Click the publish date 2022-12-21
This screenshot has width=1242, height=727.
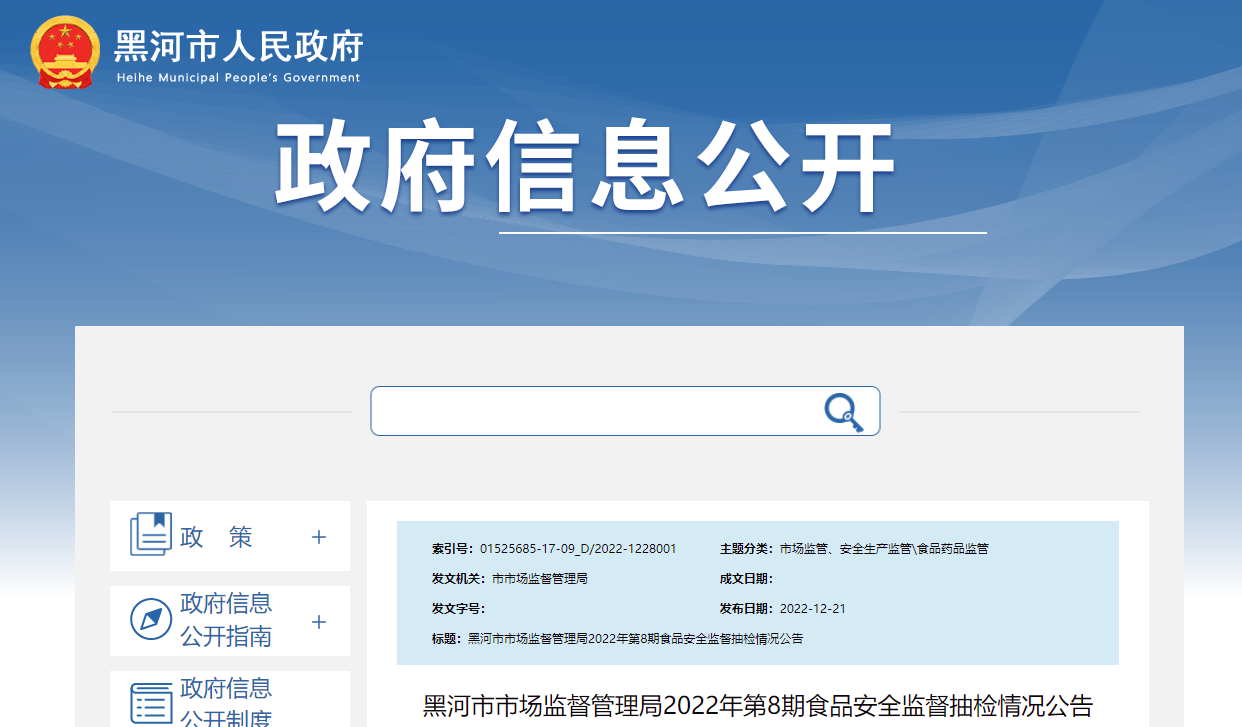pos(812,609)
